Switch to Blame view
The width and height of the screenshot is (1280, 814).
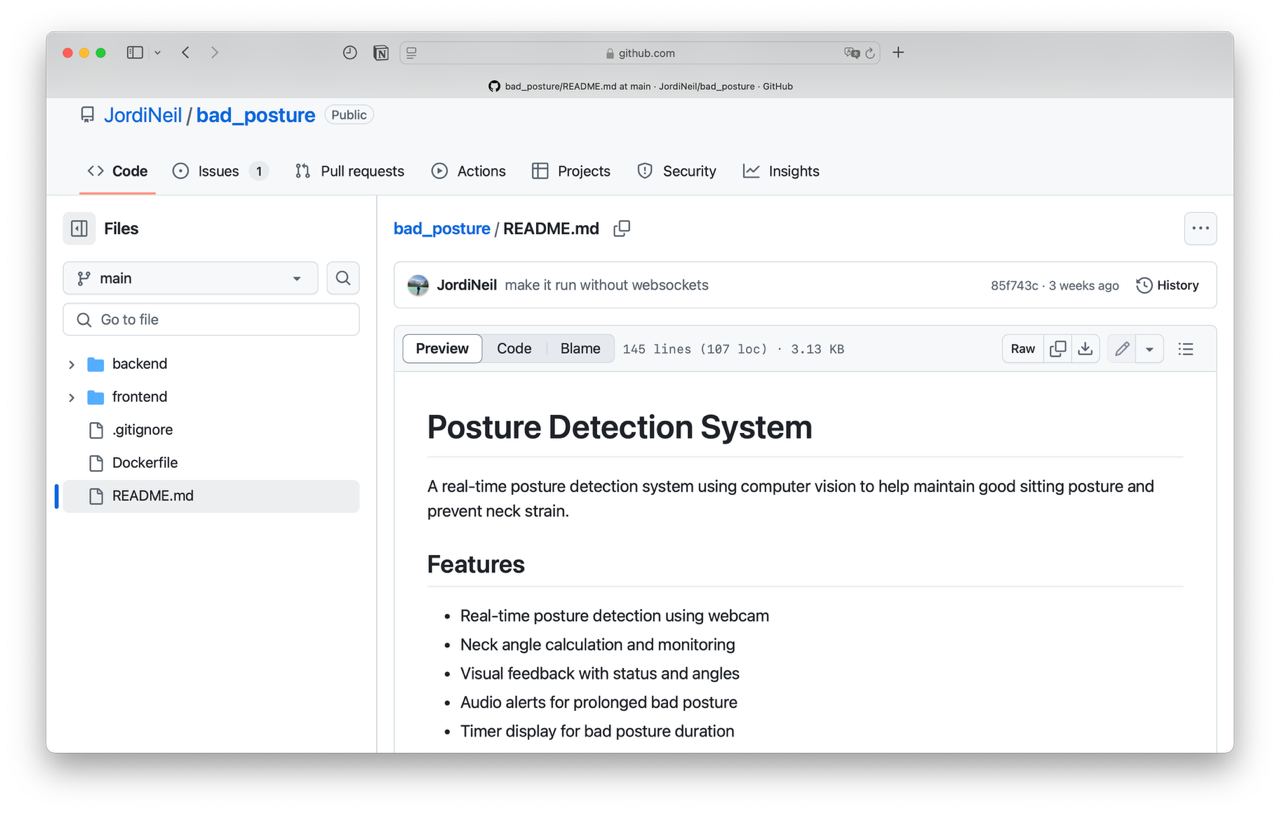point(580,349)
